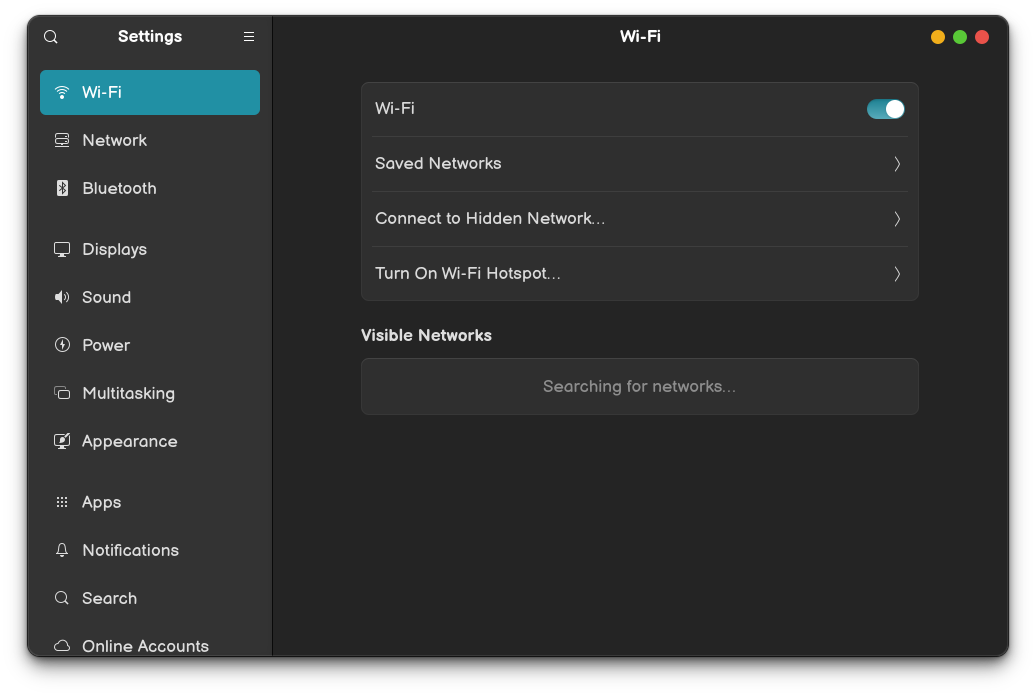This screenshot has width=1036, height=696.
Task: Open the hamburger menu in Settings header
Action: coord(248,37)
